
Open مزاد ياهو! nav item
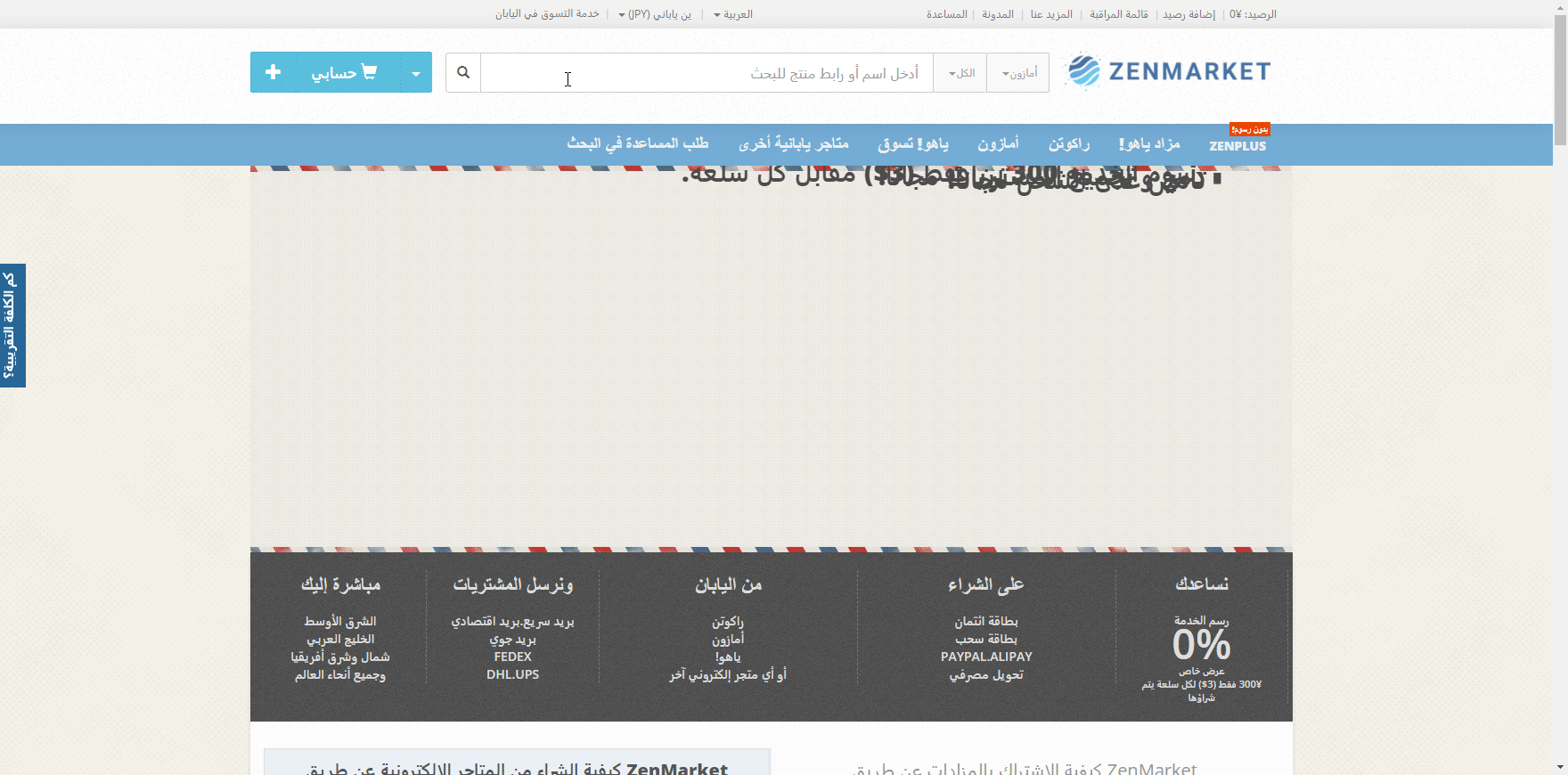point(1149,143)
